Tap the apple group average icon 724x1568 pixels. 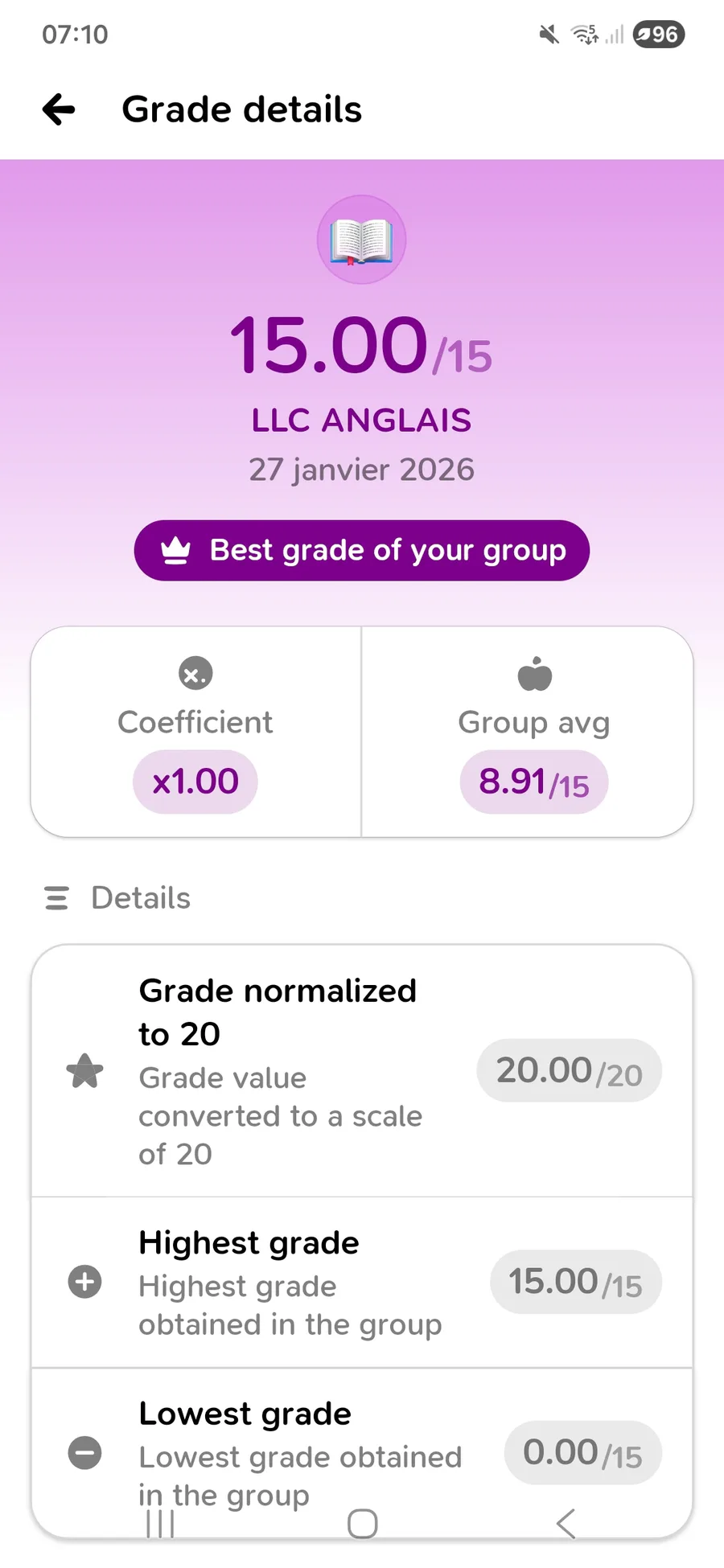(x=535, y=674)
